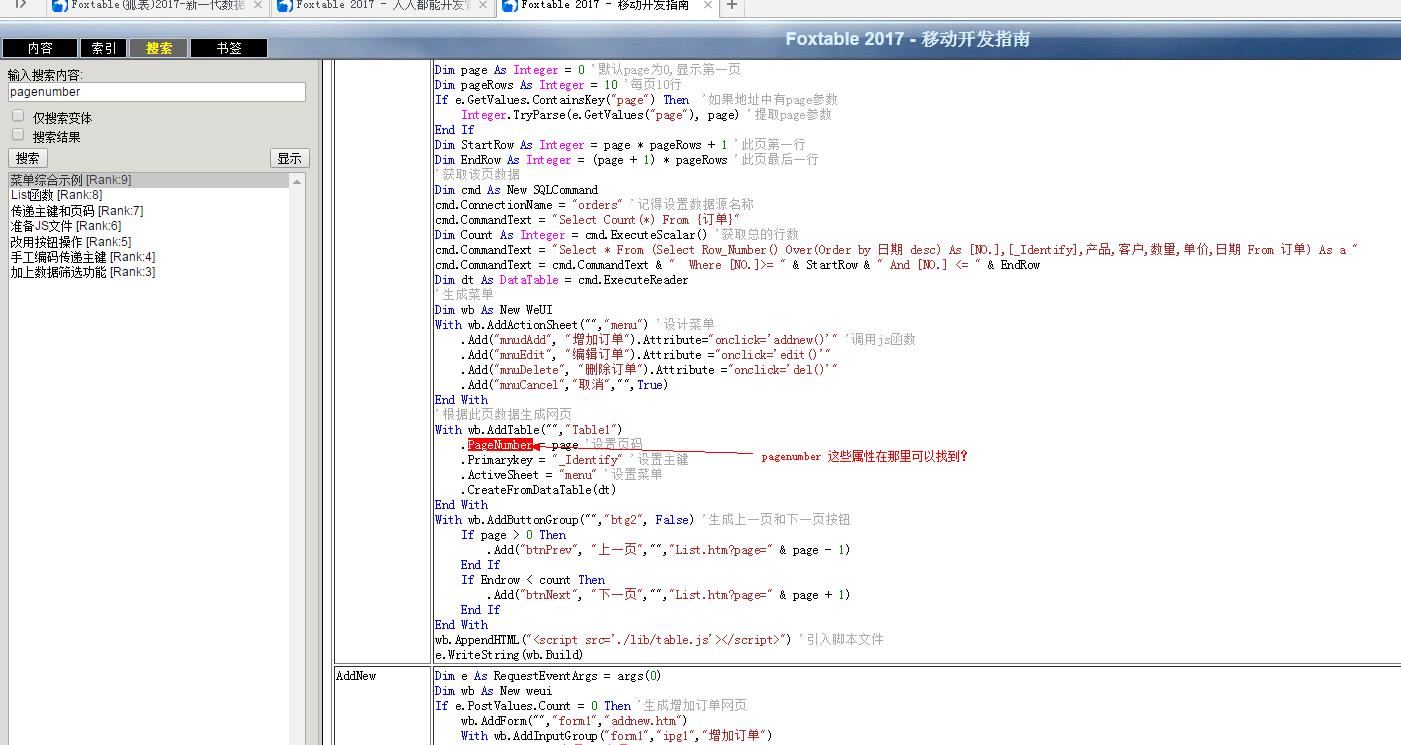Image resolution: width=1401 pixels, height=745 pixels.
Task: Click 'Dim wb As New WeUI' code line
Action: [493, 310]
